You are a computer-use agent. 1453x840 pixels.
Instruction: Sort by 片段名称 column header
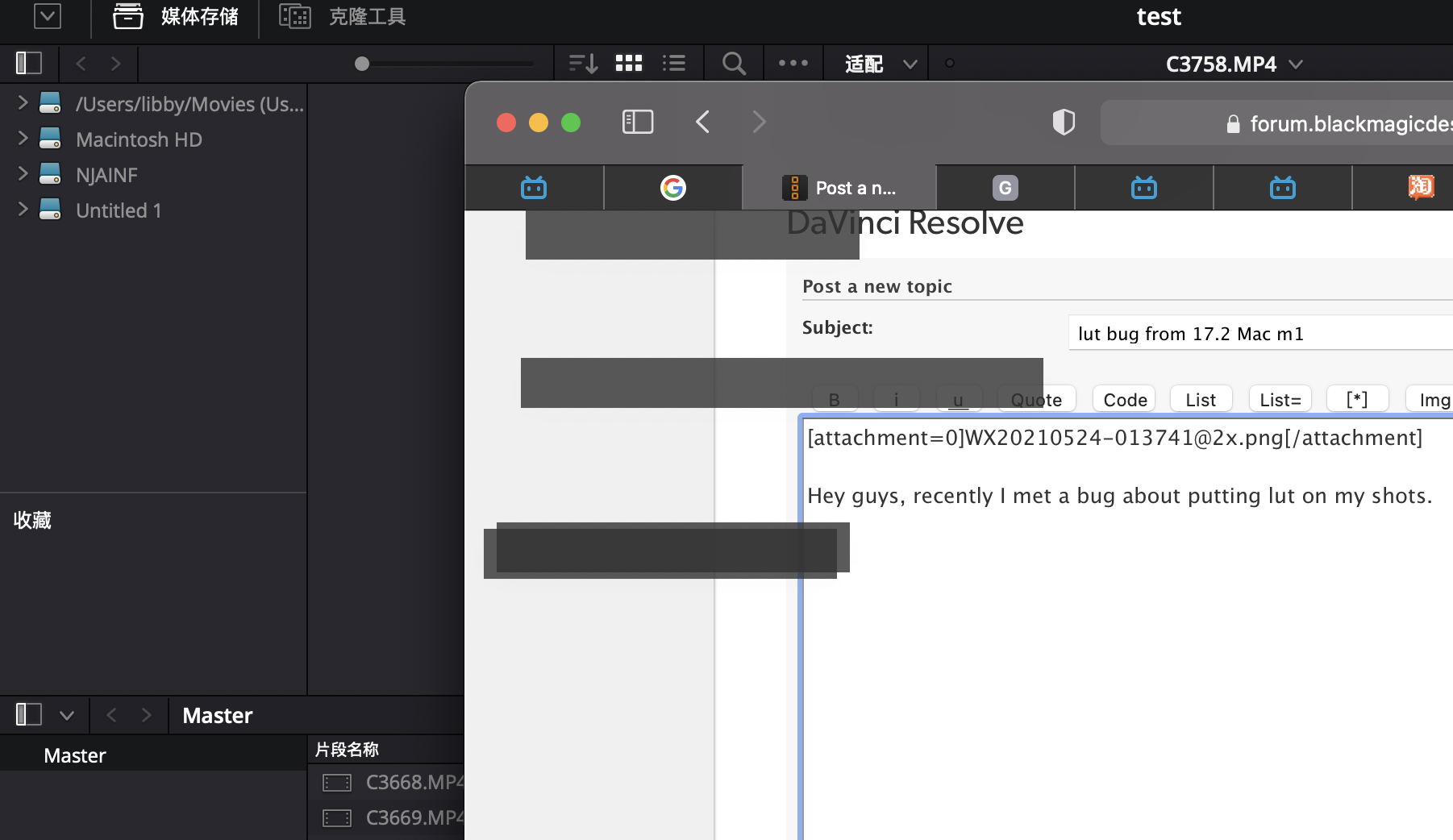347,750
